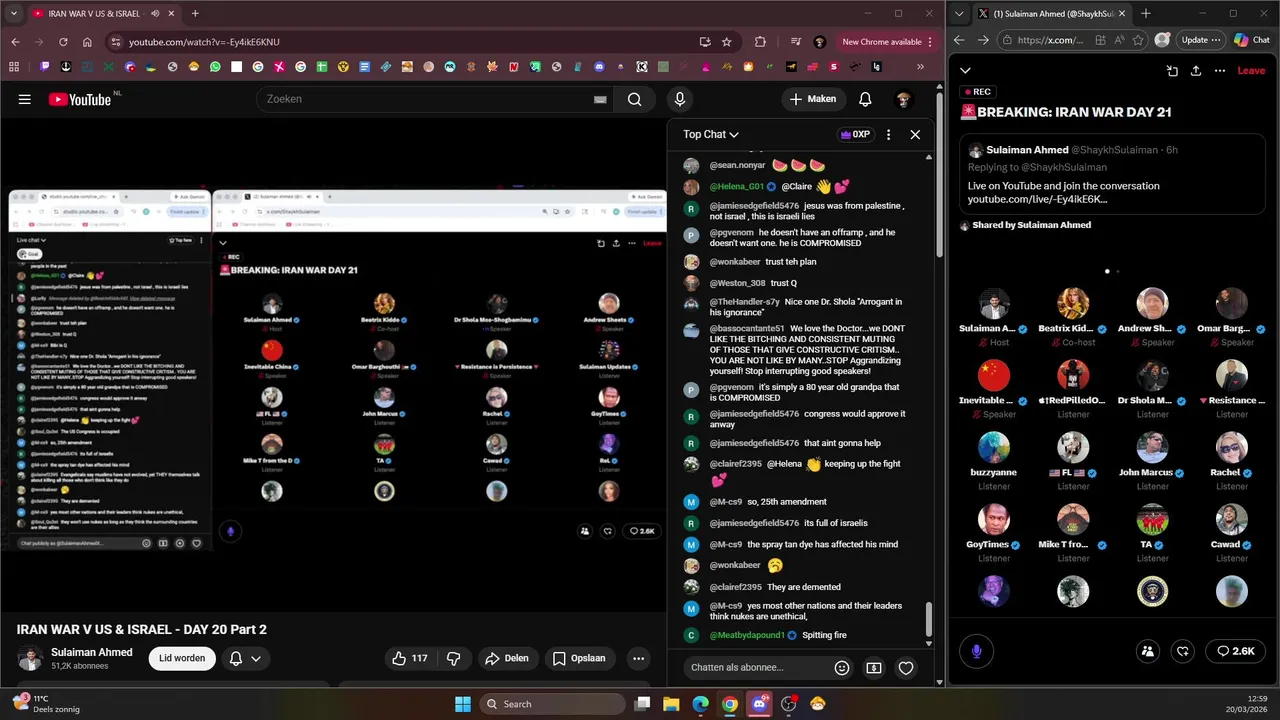Screen dimensions: 1280x720
Task: Open live chat more options menu
Action: (x=888, y=134)
